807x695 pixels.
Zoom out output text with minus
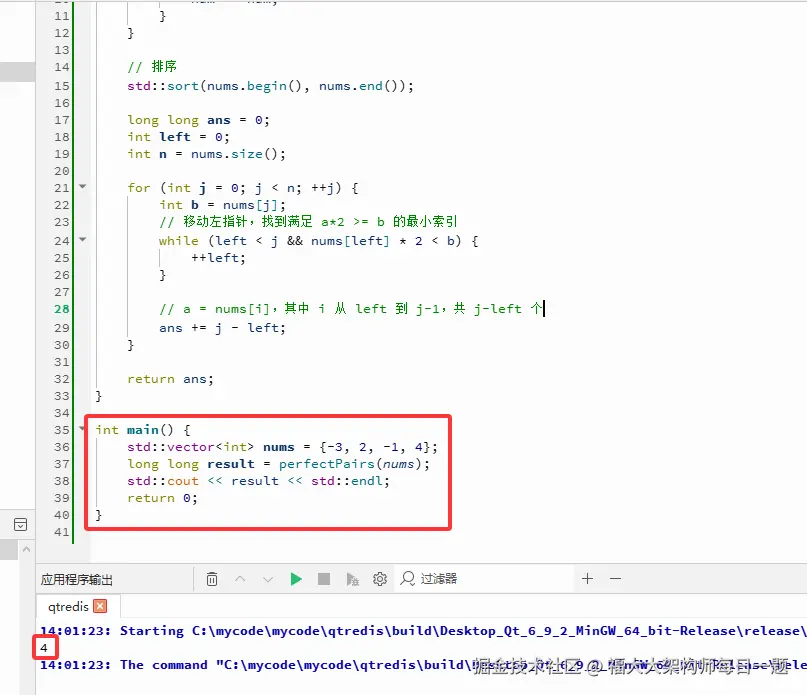pyautogui.click(x=615, y=579)
